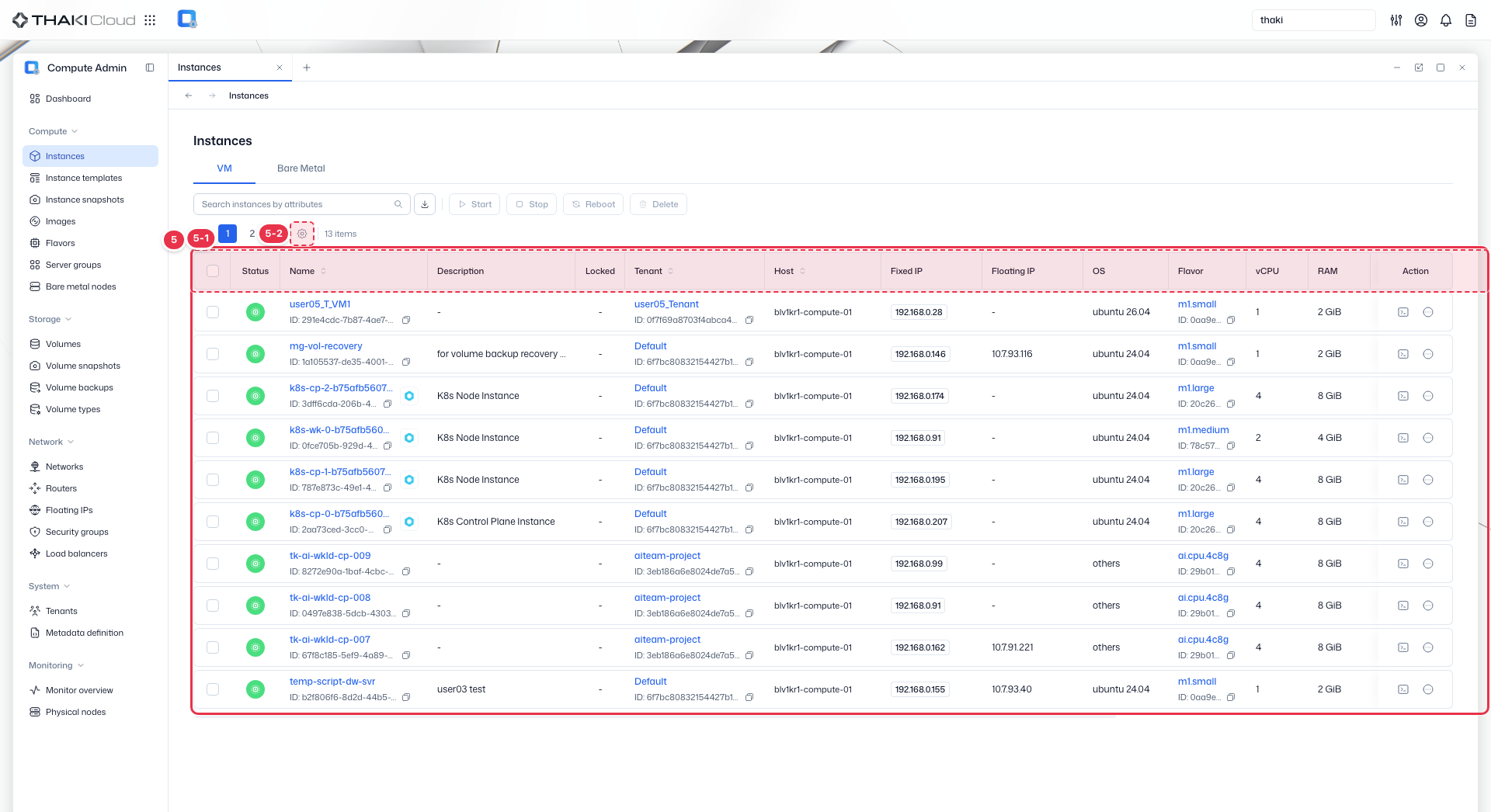Open console for mg-vol-recovery instance
This screenshot has height=812, width=1491.
1402,354
